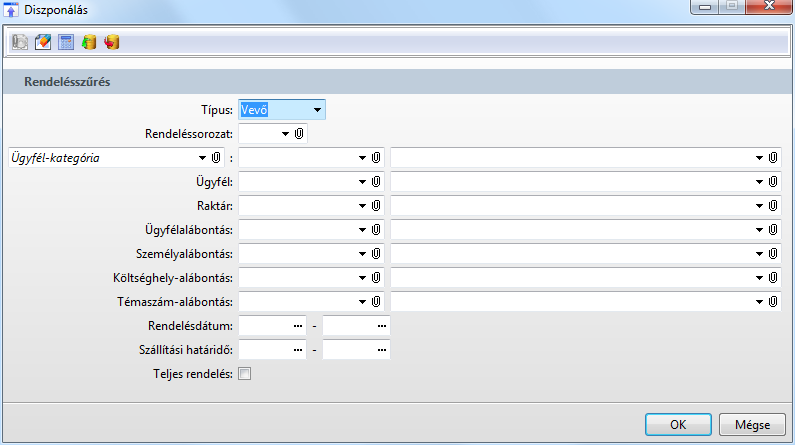
Task: Expand narrow Ügyfél-kategória value dropdown arrow
Action: 362,158
